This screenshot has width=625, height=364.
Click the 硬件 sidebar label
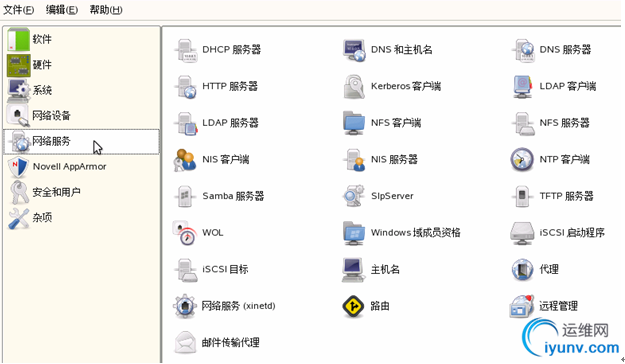42,65
